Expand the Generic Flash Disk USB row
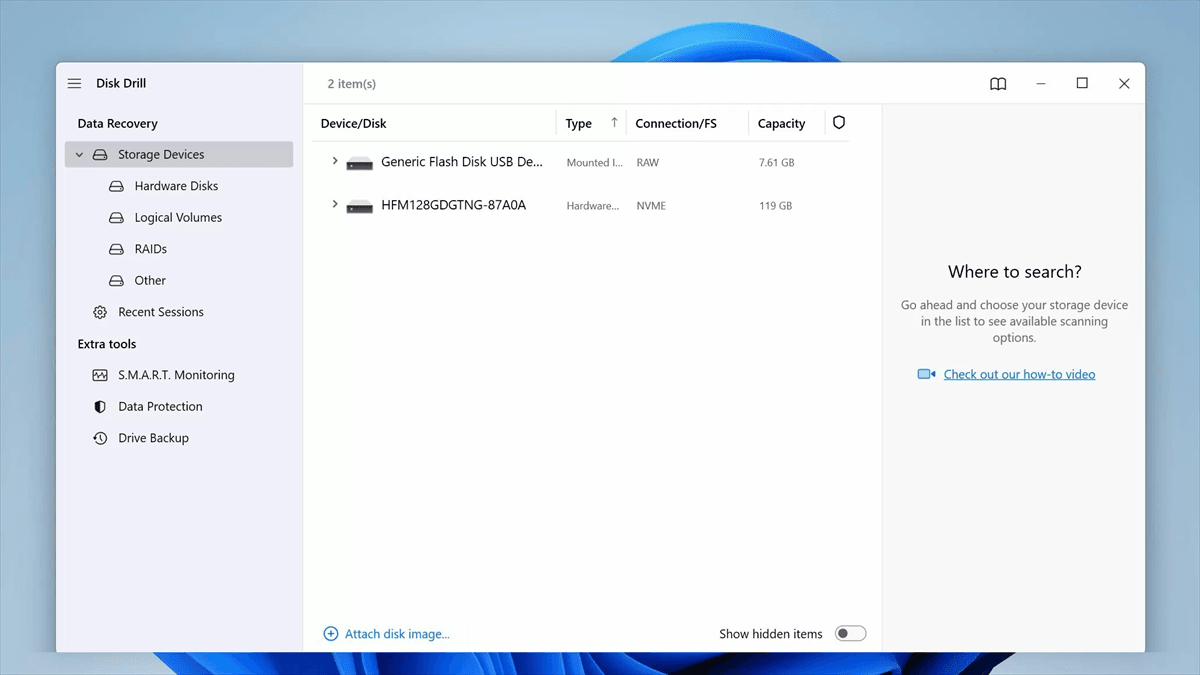 [335, 161]
